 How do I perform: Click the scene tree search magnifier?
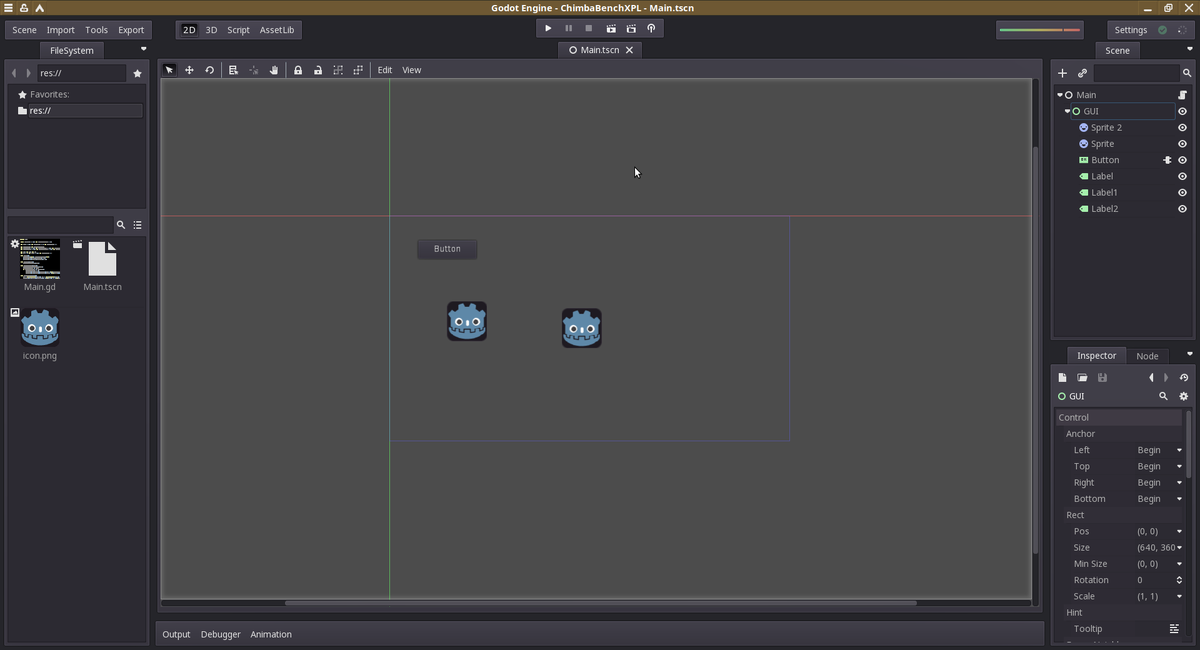pyautogui.click(x=1187, y=73)
